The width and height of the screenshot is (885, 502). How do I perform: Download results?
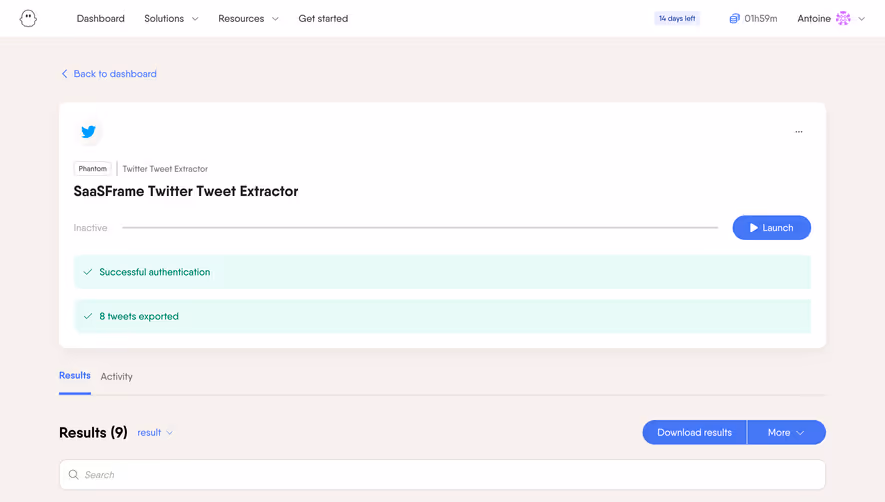694,433
